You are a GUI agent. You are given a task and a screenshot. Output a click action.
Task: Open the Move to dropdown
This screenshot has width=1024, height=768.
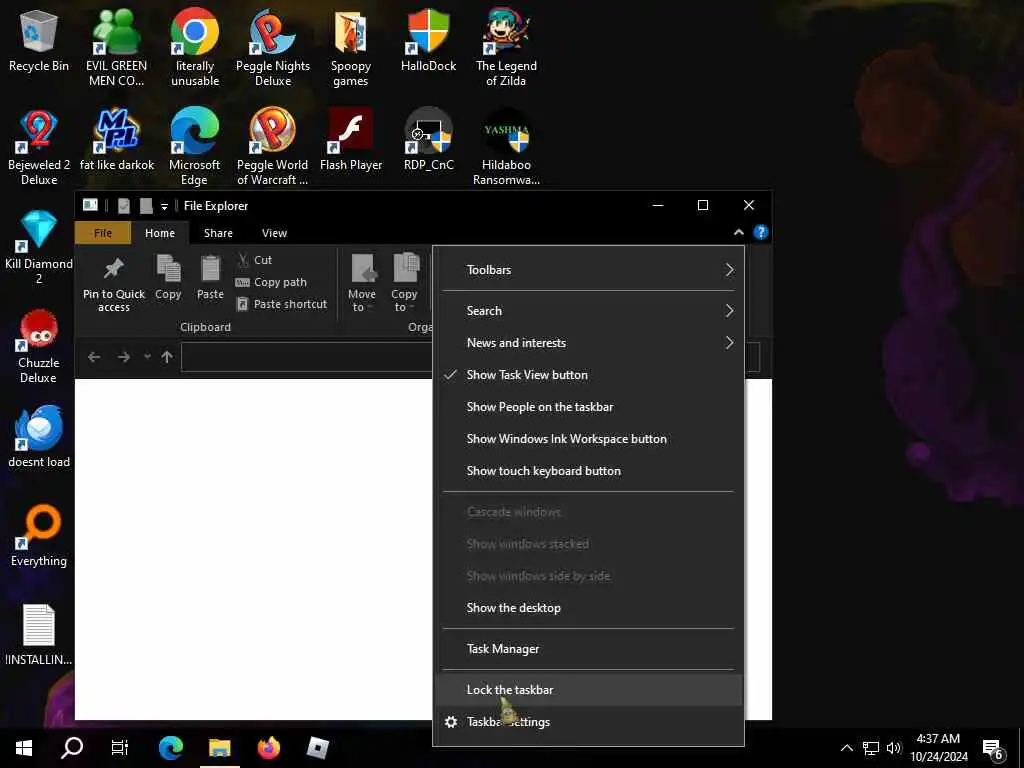(362, 283)
